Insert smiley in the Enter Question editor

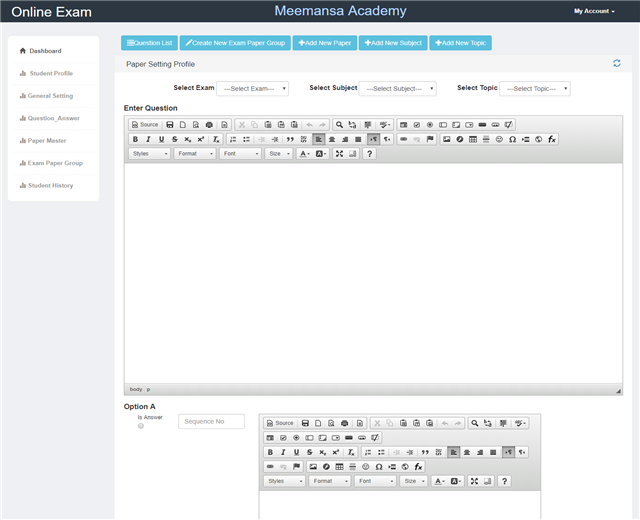tap(499, 139)
